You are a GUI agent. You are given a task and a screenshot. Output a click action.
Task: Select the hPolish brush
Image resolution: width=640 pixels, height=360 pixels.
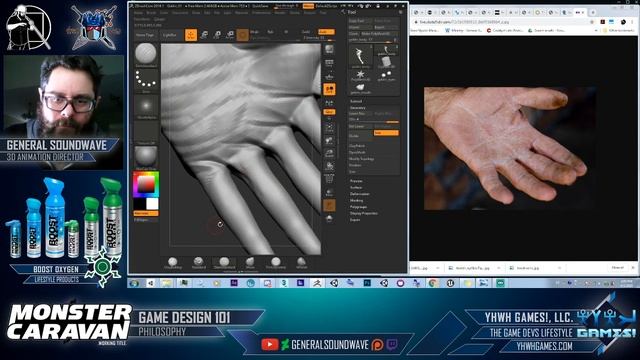(x=301, y=263)
